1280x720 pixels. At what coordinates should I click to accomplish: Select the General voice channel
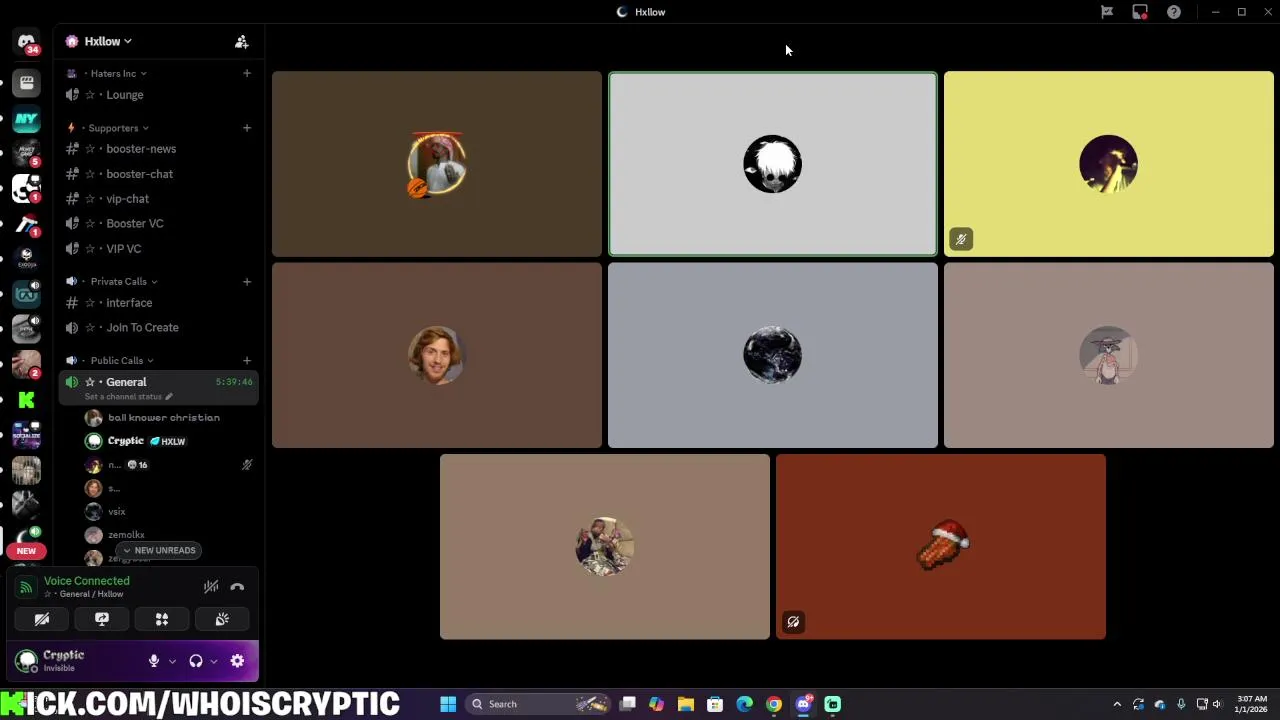click(x=159, y=387)
